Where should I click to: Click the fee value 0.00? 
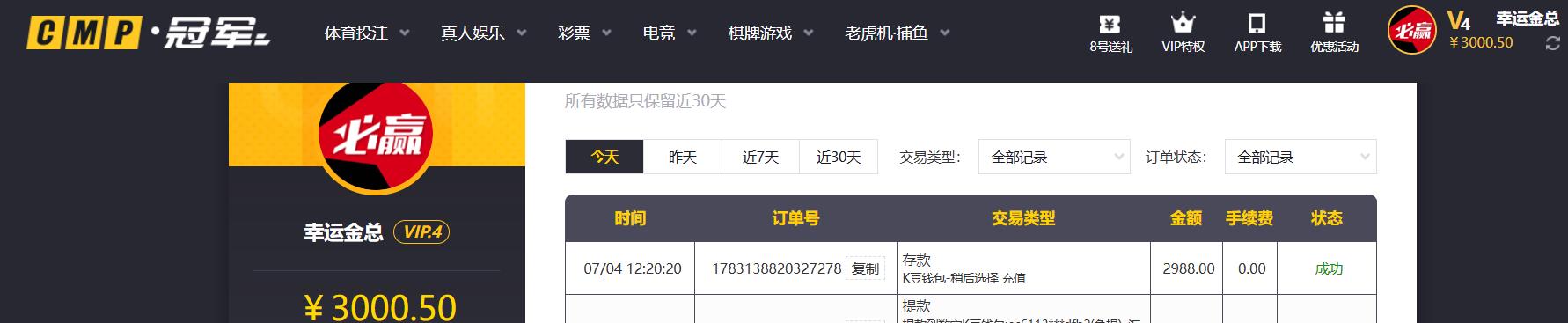click(x=1252, y=268)
